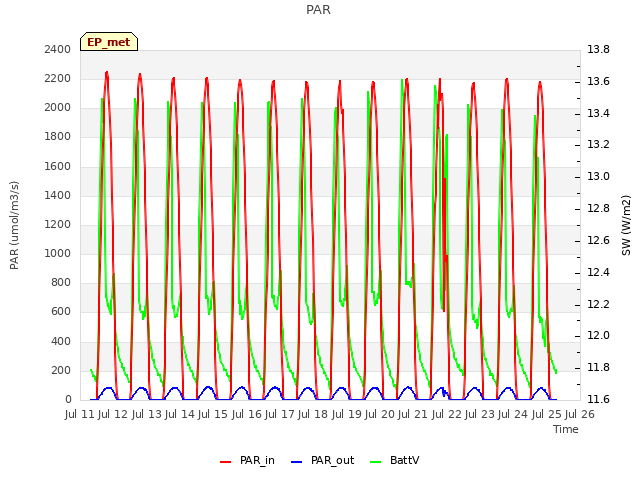Click the 11.6 right axis tick label
The width and height of the screenshot is (640, 480).
(598, 399)
